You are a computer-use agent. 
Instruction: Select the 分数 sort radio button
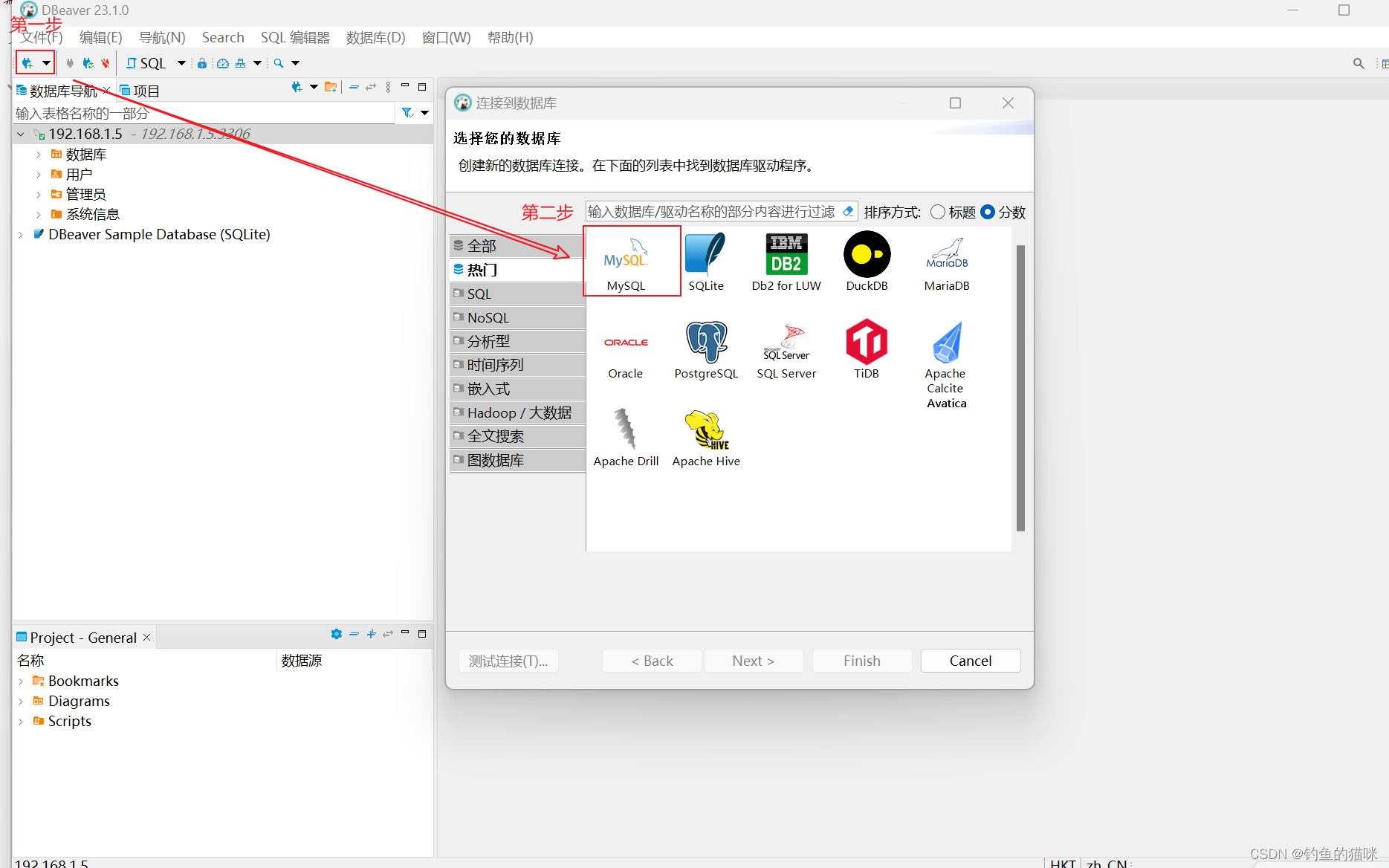pos(988,213)
